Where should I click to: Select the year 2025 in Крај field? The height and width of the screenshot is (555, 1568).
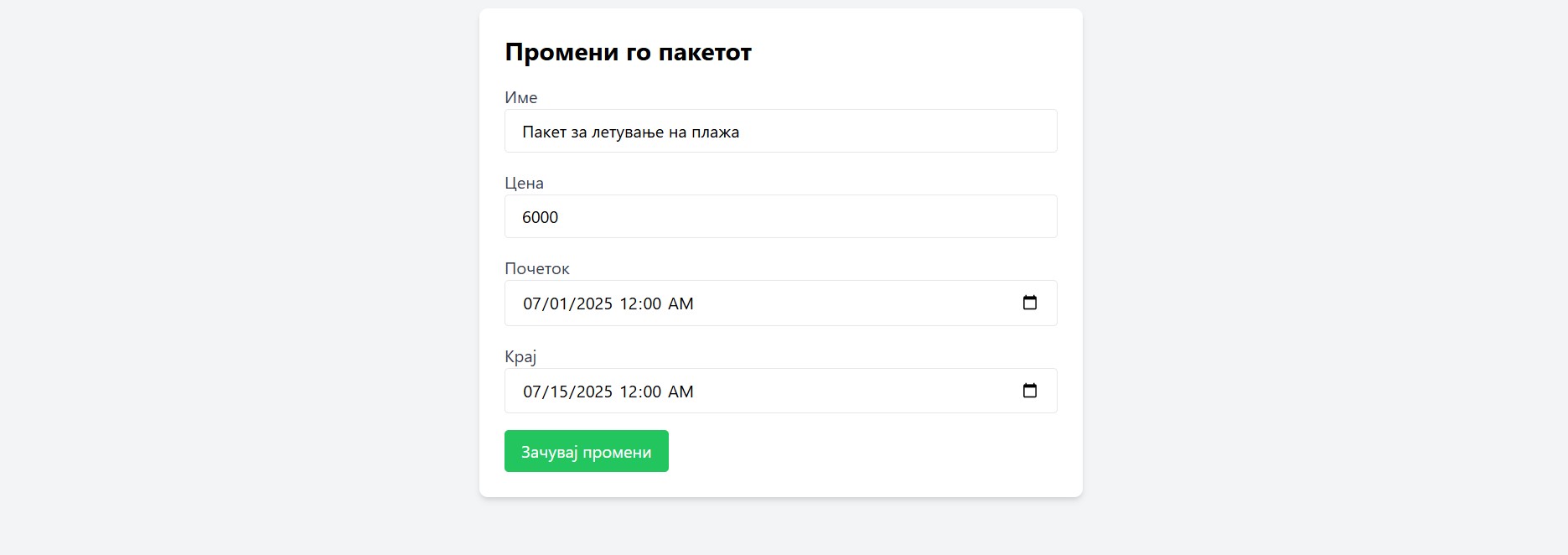[593, 392]
